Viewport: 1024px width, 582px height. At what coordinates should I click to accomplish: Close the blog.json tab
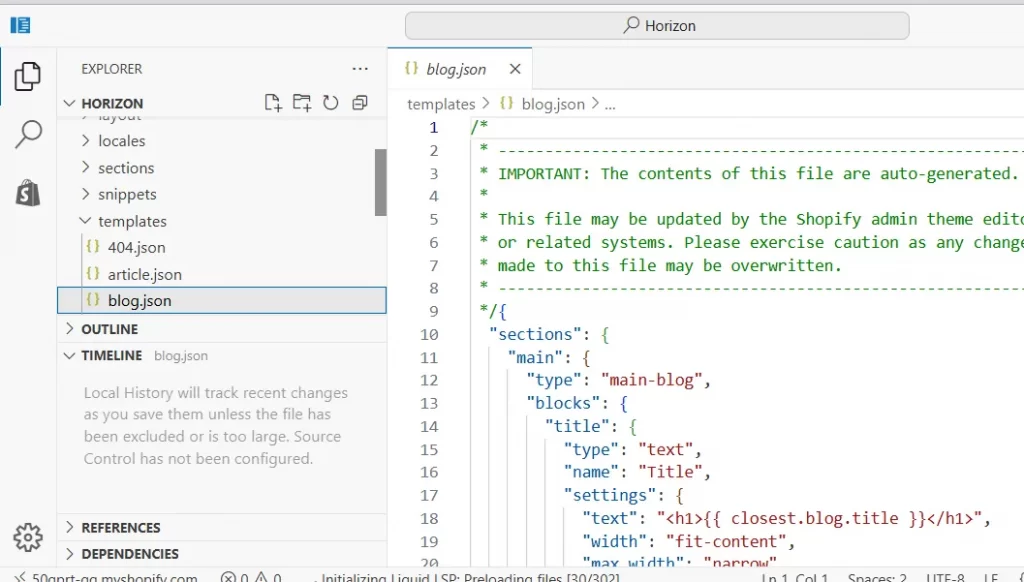click(515, 69)
